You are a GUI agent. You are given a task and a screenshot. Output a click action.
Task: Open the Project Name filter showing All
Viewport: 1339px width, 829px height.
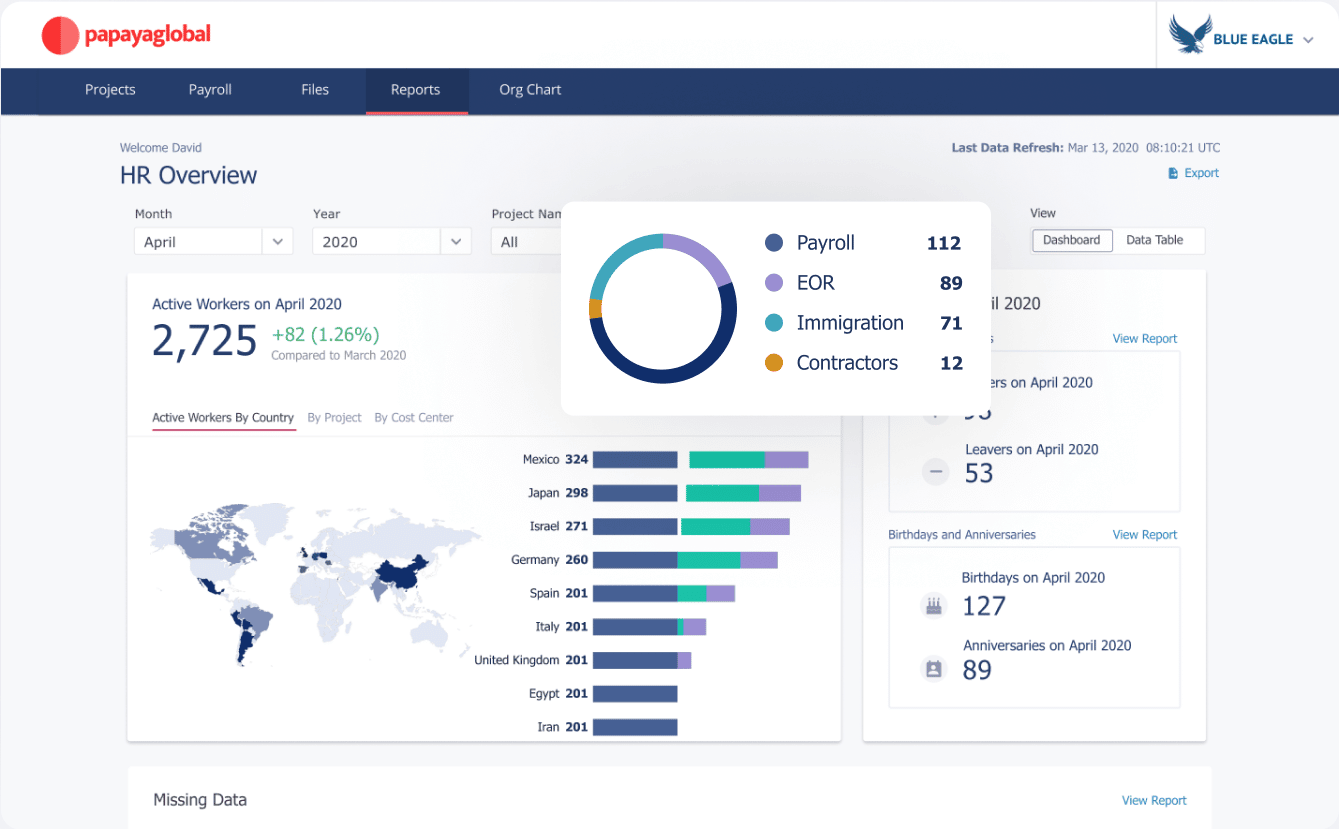point(527,241)
